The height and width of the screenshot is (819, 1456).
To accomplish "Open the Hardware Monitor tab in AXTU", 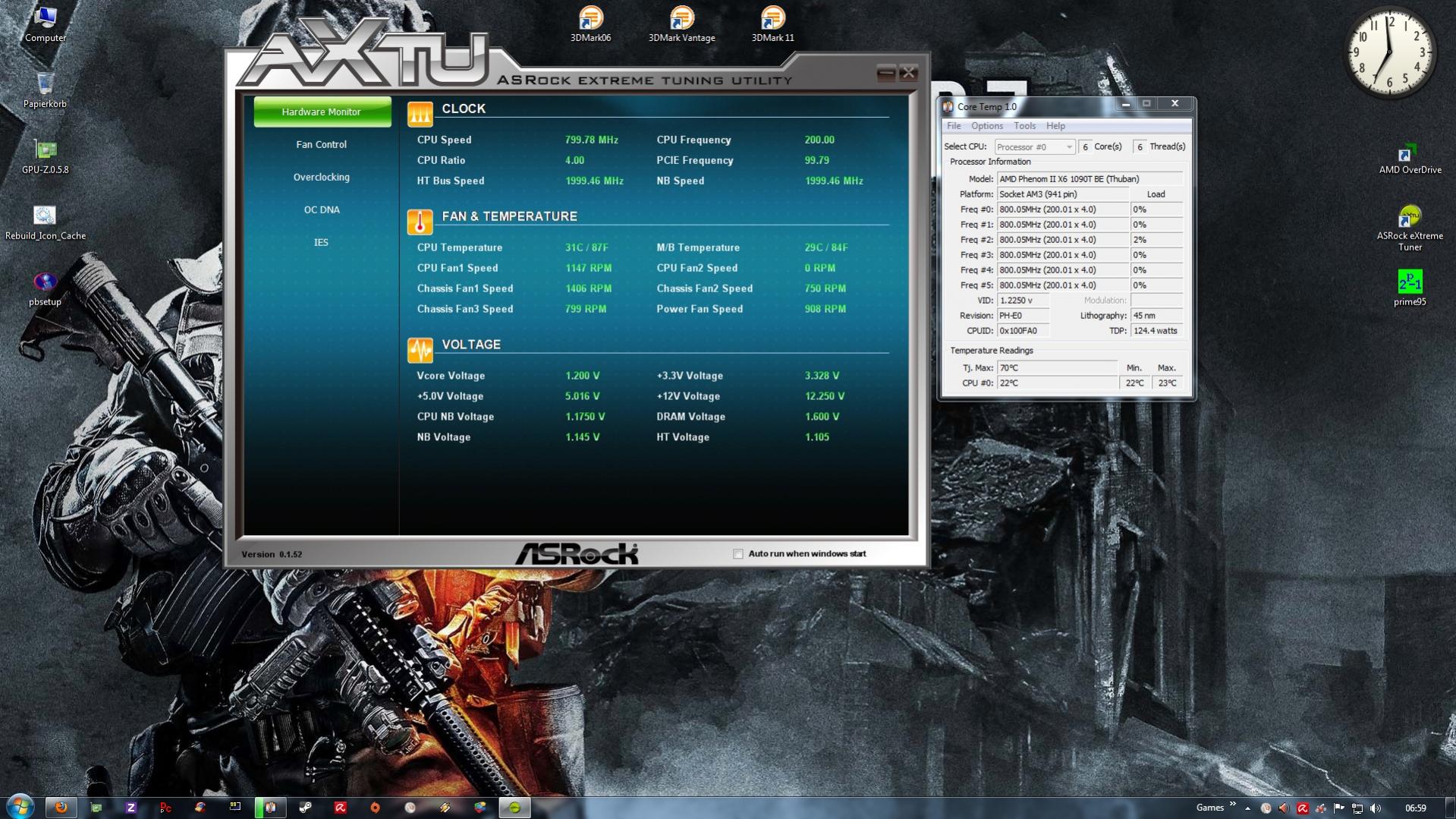I will point(322,112).
